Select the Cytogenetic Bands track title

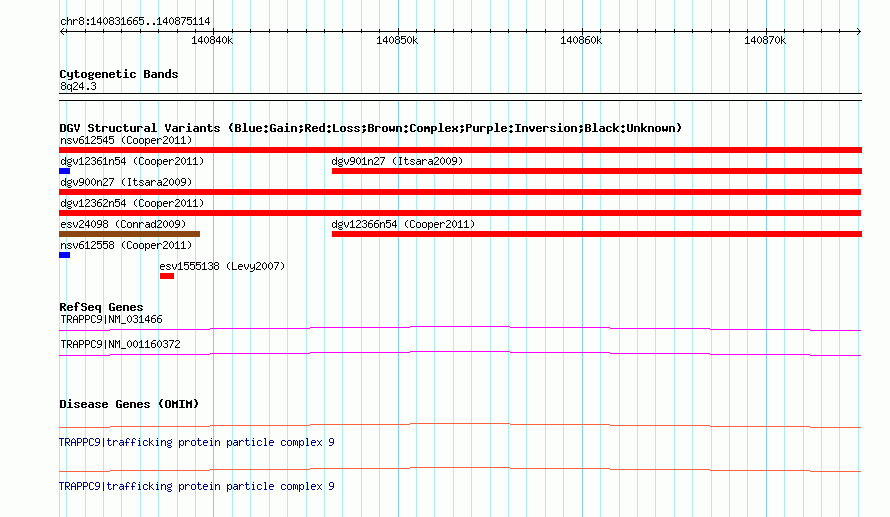(x=119, y=74)
